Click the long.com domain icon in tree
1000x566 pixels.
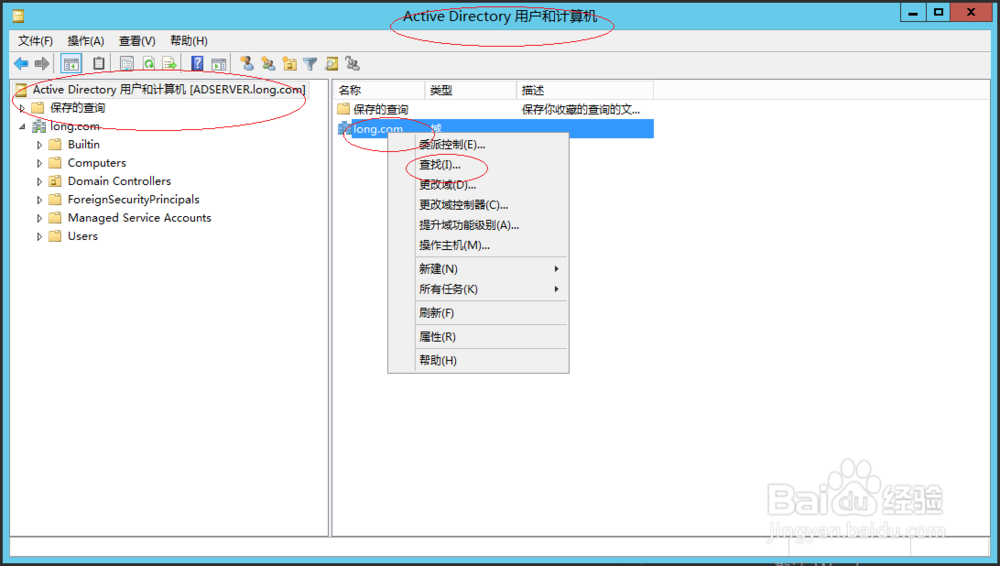pos(39,126)
